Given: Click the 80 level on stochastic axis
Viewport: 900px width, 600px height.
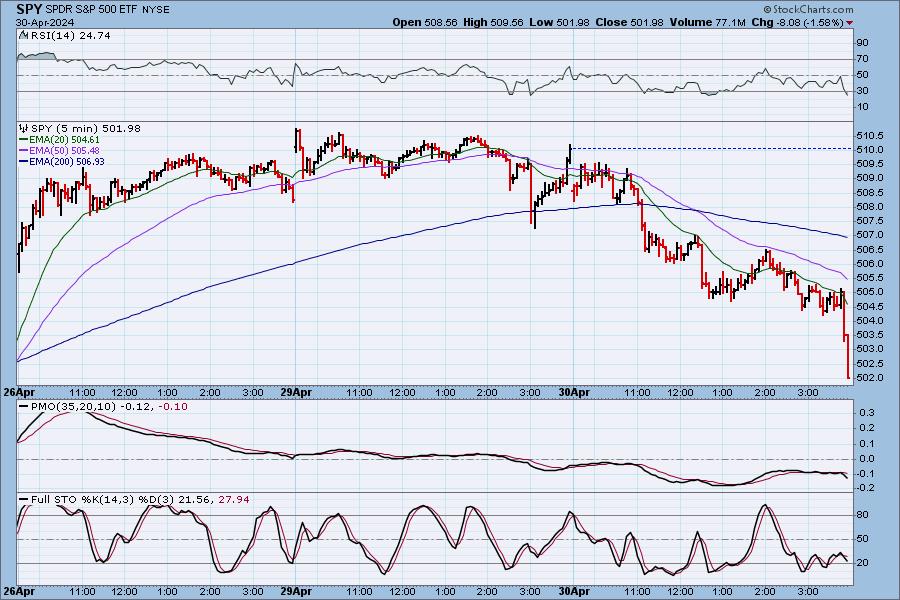Looking at the screenshot, I should point(862,515).
